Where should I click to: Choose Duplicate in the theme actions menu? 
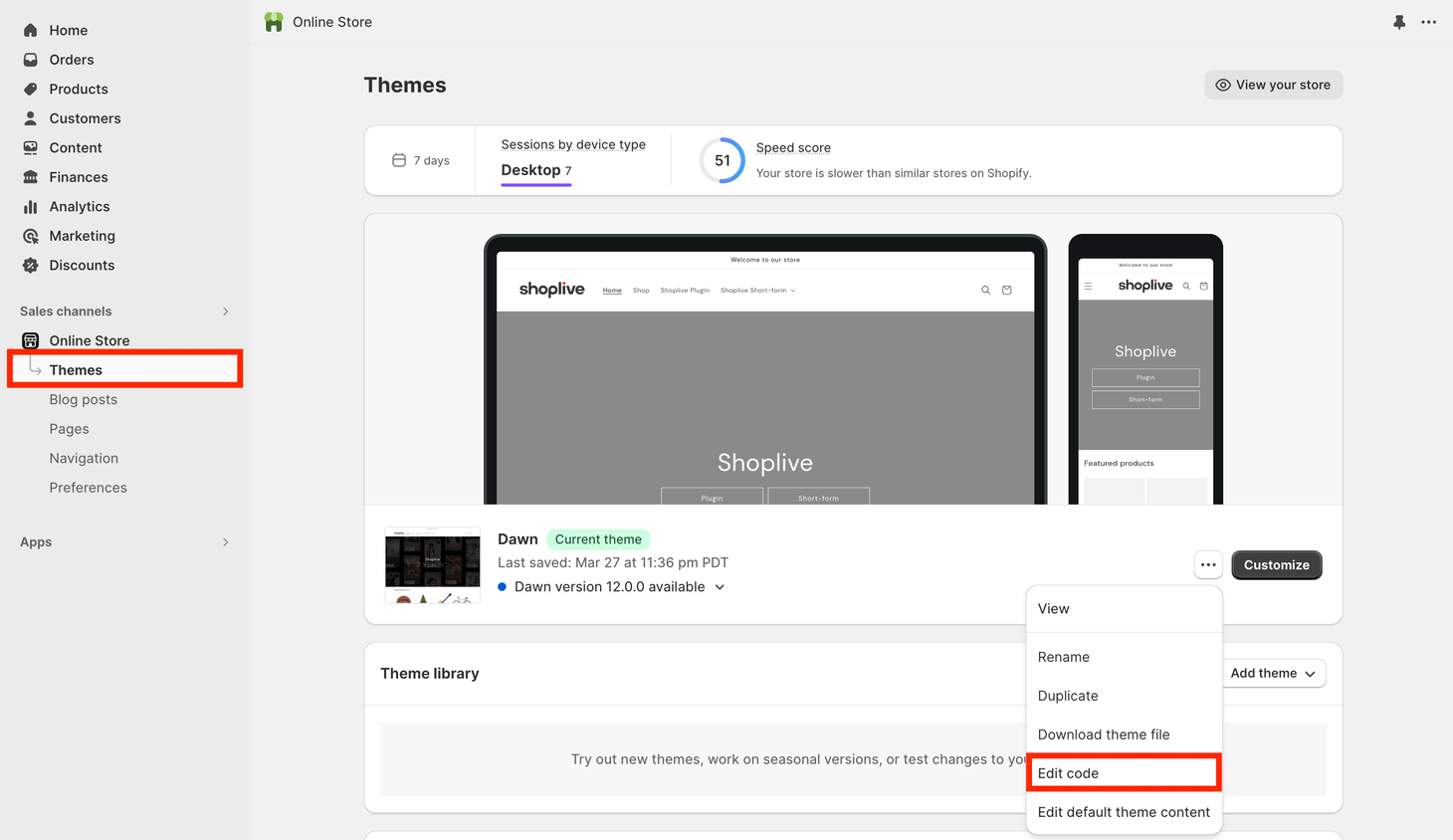[1125, 696]
